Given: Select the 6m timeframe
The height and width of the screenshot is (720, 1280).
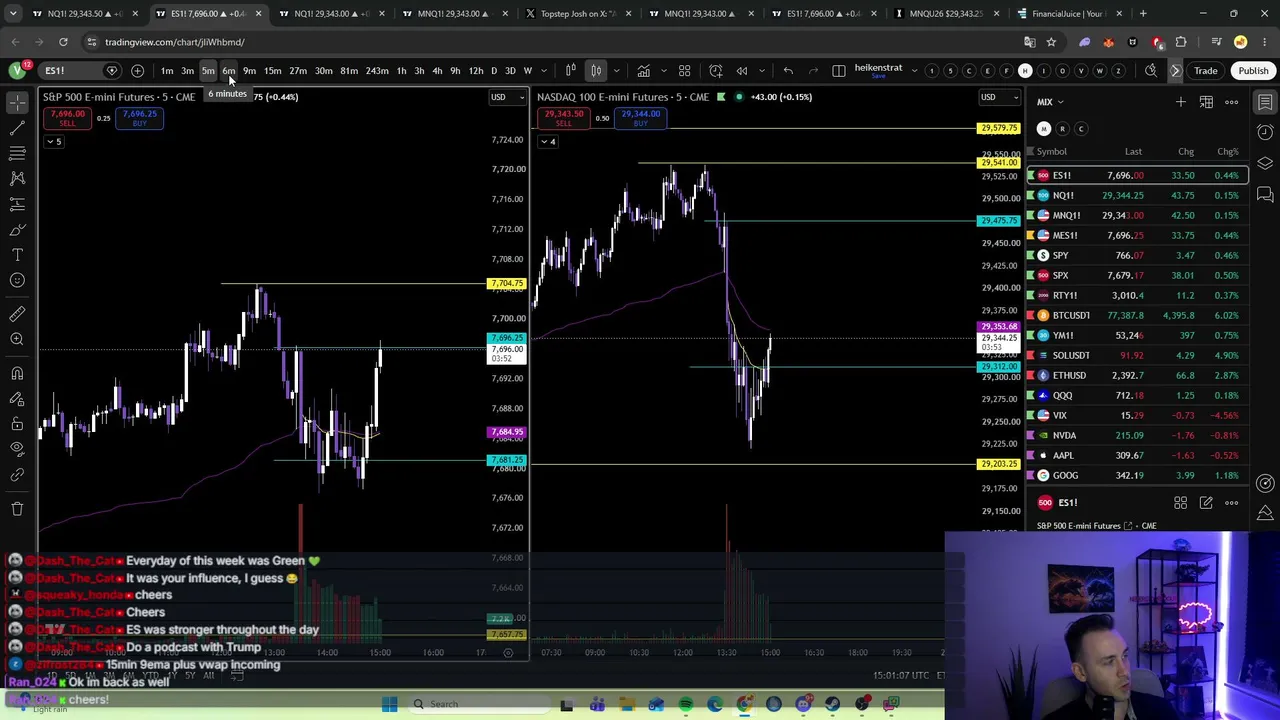Looking at the screenshot, I should [x=228, y=71].
